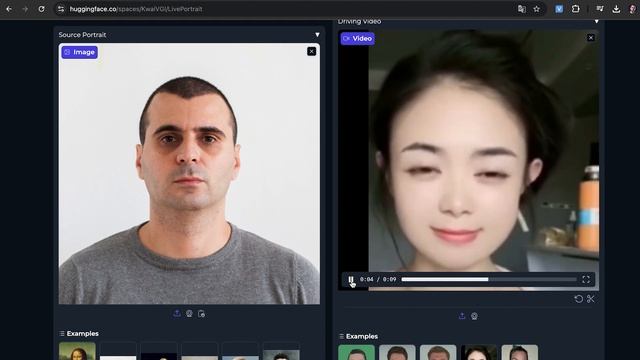Upload a driving video file
The width and height of the screenshot is (640, 360).
click(462, 316)
